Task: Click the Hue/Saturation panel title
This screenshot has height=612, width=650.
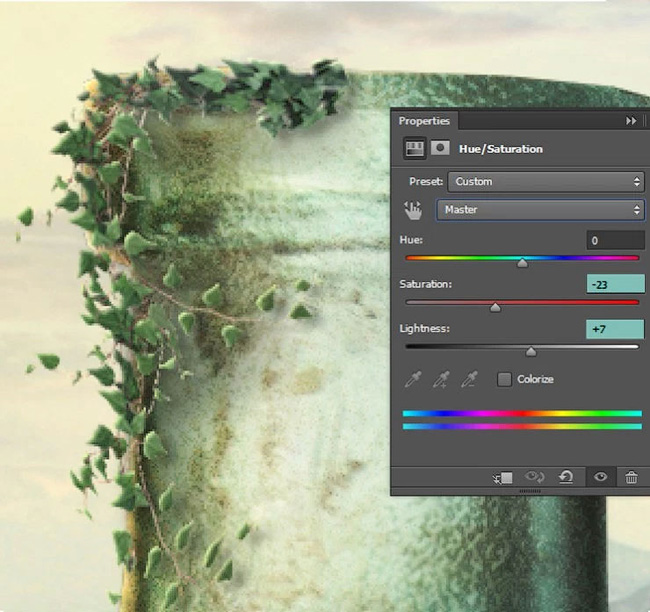Action: 501,149
